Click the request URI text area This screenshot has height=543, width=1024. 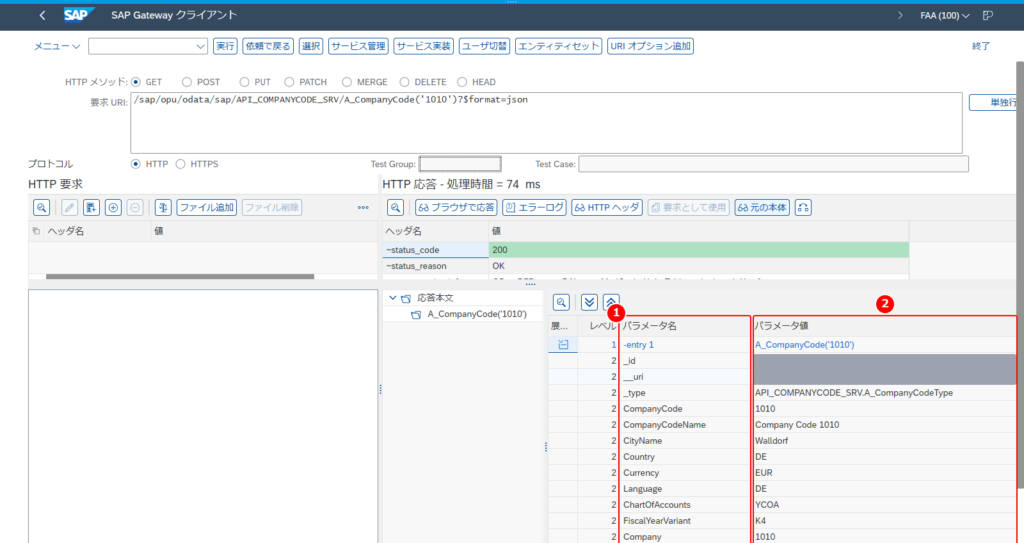pyautogui.click(x=546, y=123)
